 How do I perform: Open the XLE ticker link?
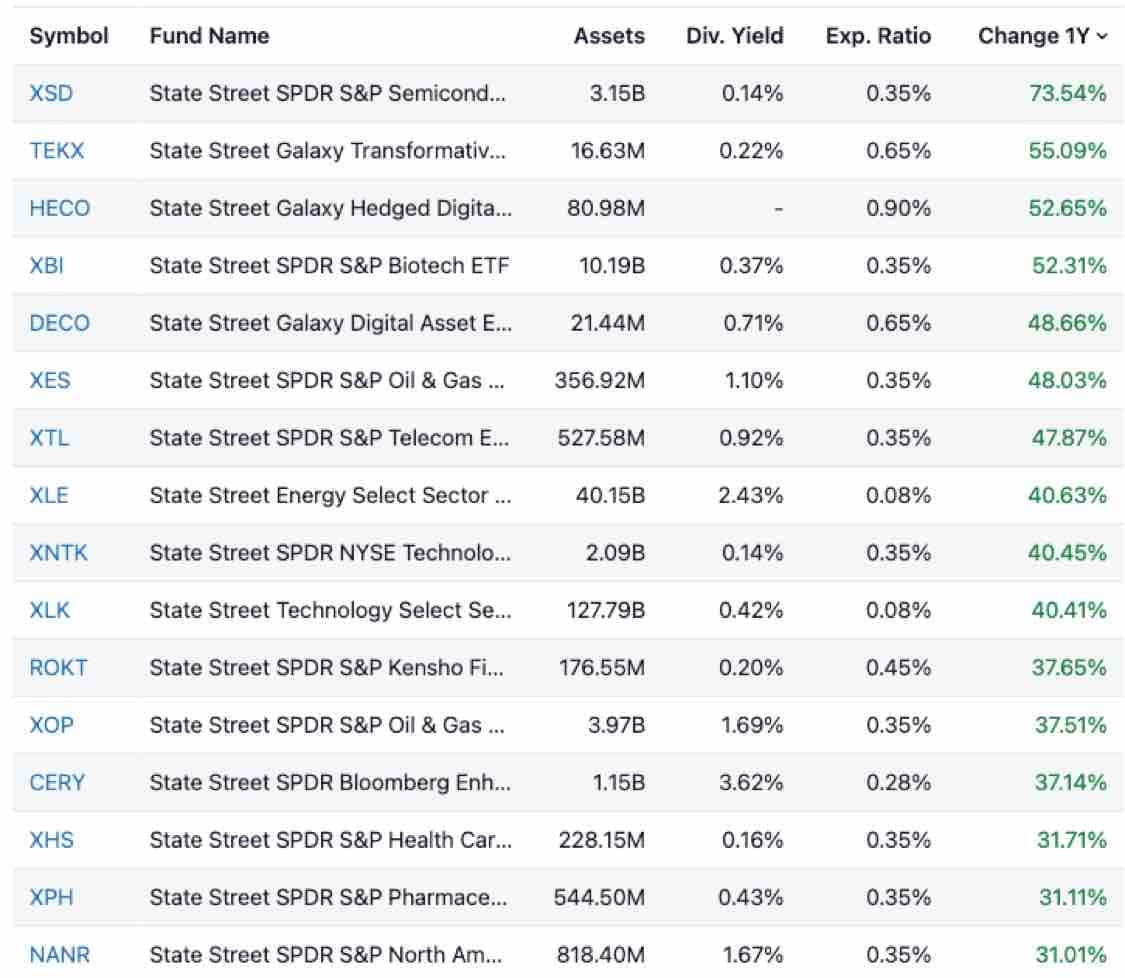(49, 495)
